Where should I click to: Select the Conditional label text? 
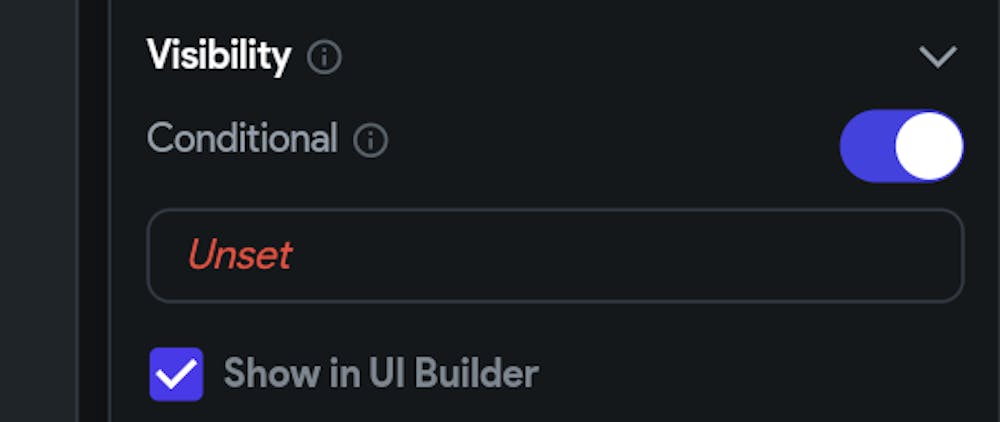(242, 139)
